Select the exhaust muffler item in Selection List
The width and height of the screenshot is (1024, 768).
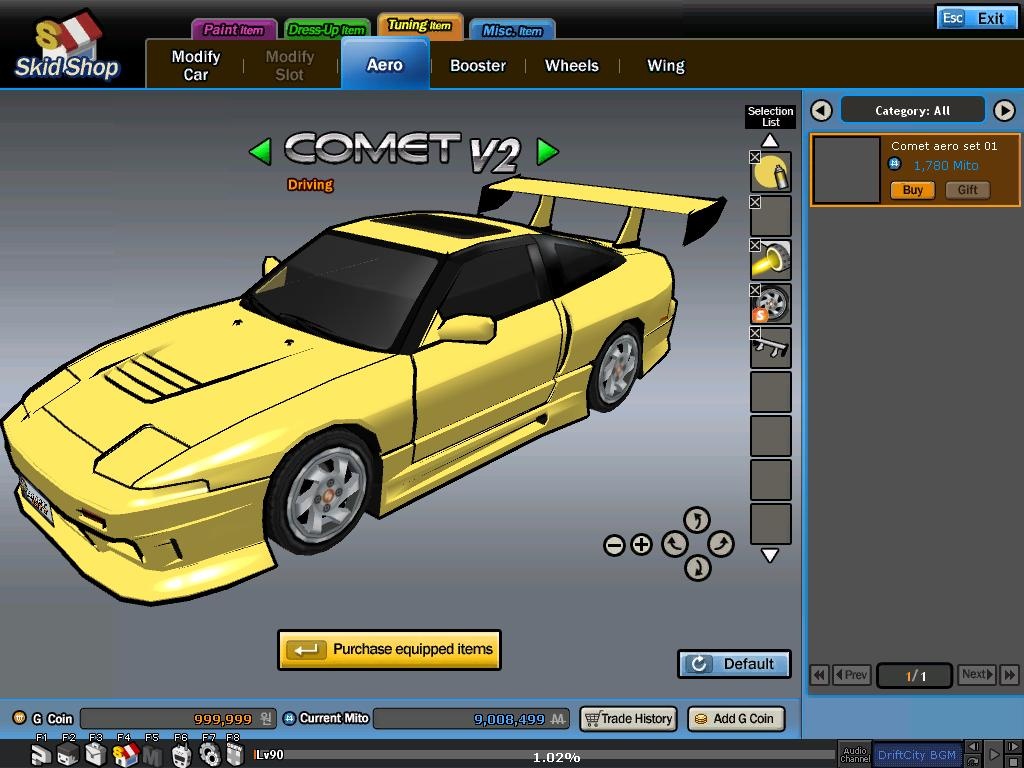click(771, 347)
